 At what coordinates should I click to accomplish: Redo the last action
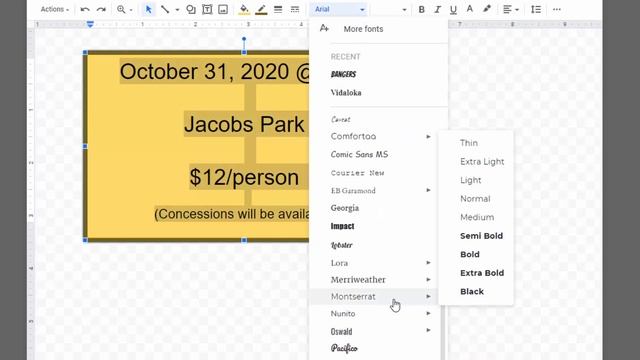pos(101,9)
